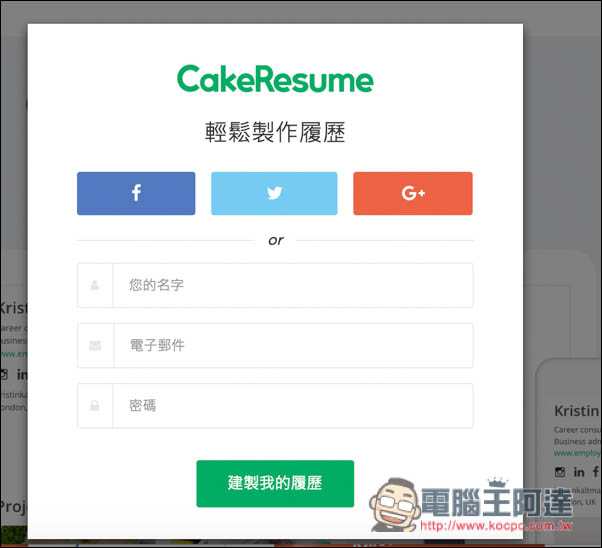Sign up with the Facebook button
Viewport: 602px width, 548px height.
136,193
